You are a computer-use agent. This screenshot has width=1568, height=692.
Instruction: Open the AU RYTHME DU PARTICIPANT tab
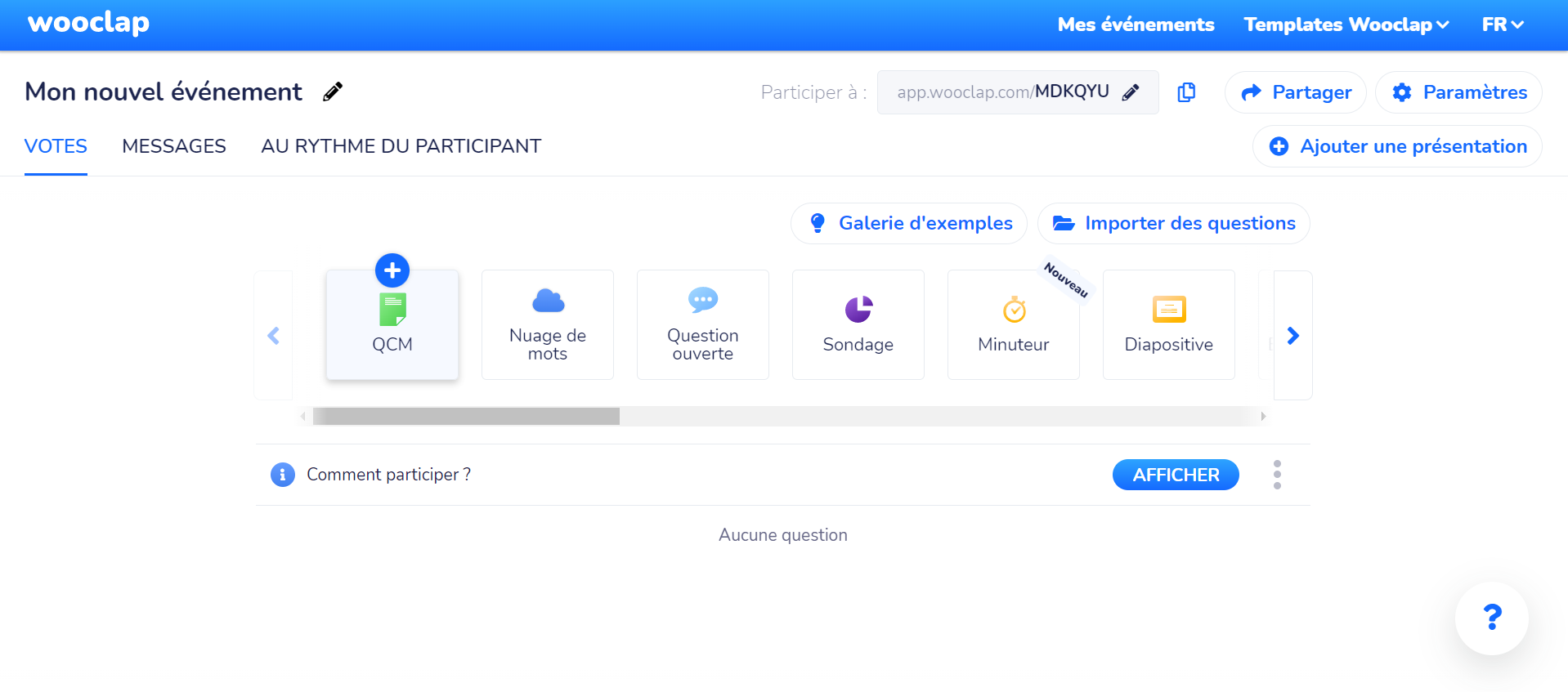400,146
